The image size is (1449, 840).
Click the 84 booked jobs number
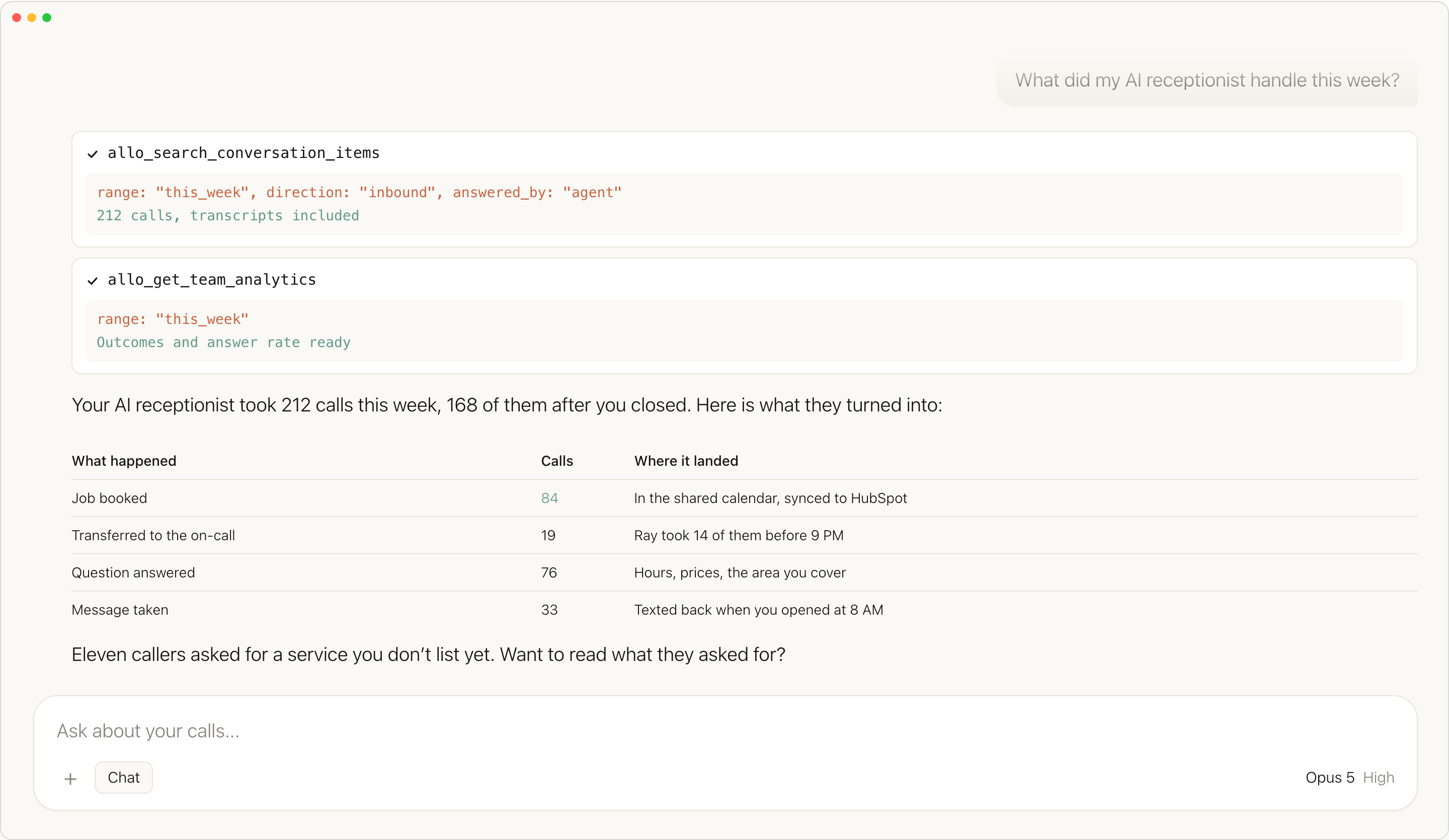pos(549,498)
